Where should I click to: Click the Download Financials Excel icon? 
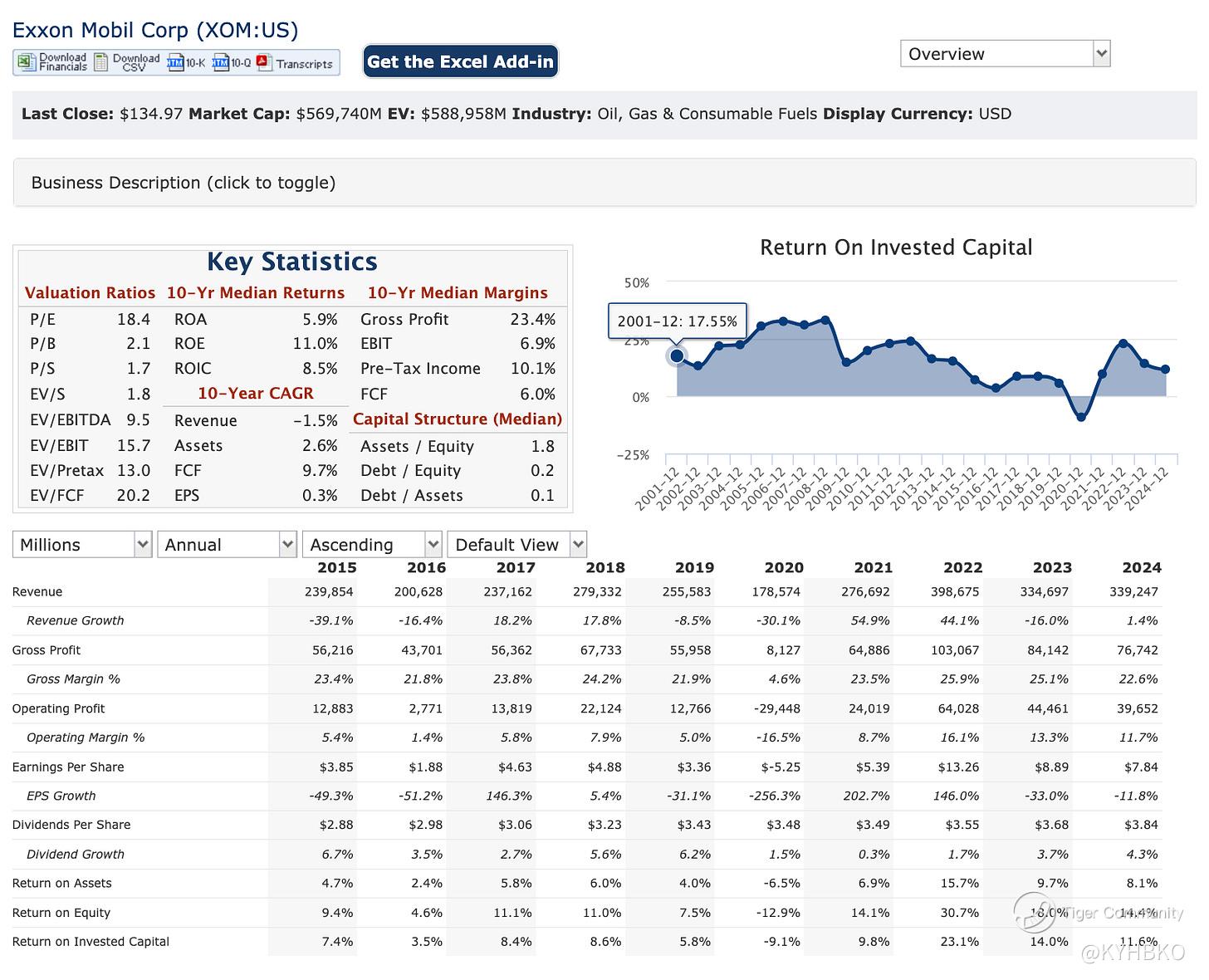27,62
